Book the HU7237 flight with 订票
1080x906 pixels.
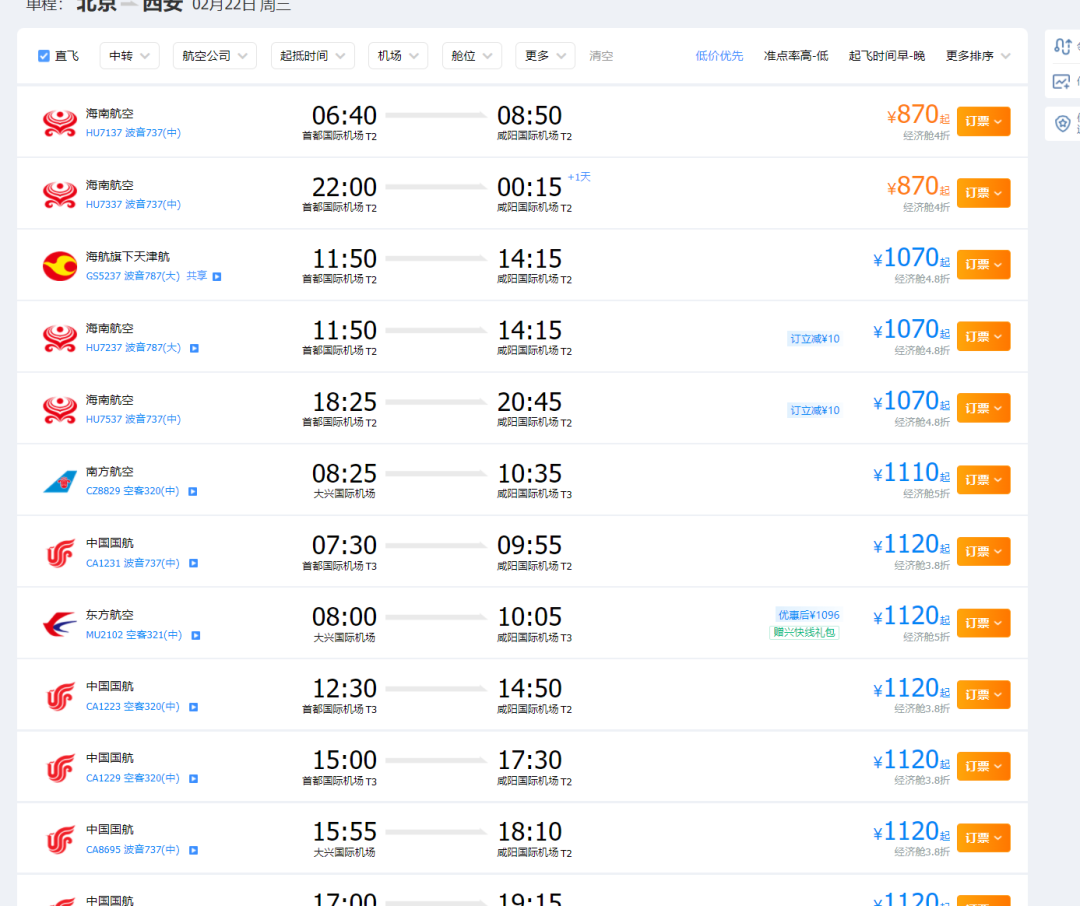pyautogui.click(x=984, y=336)
